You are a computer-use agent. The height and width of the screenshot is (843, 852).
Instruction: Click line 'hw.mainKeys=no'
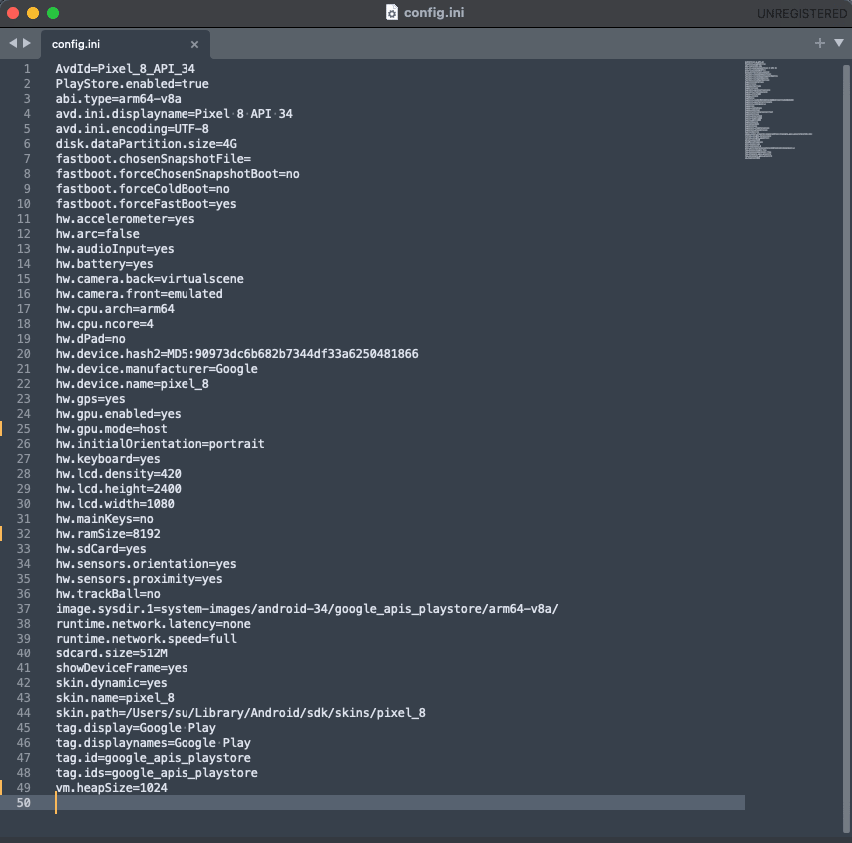coord(104,519)
